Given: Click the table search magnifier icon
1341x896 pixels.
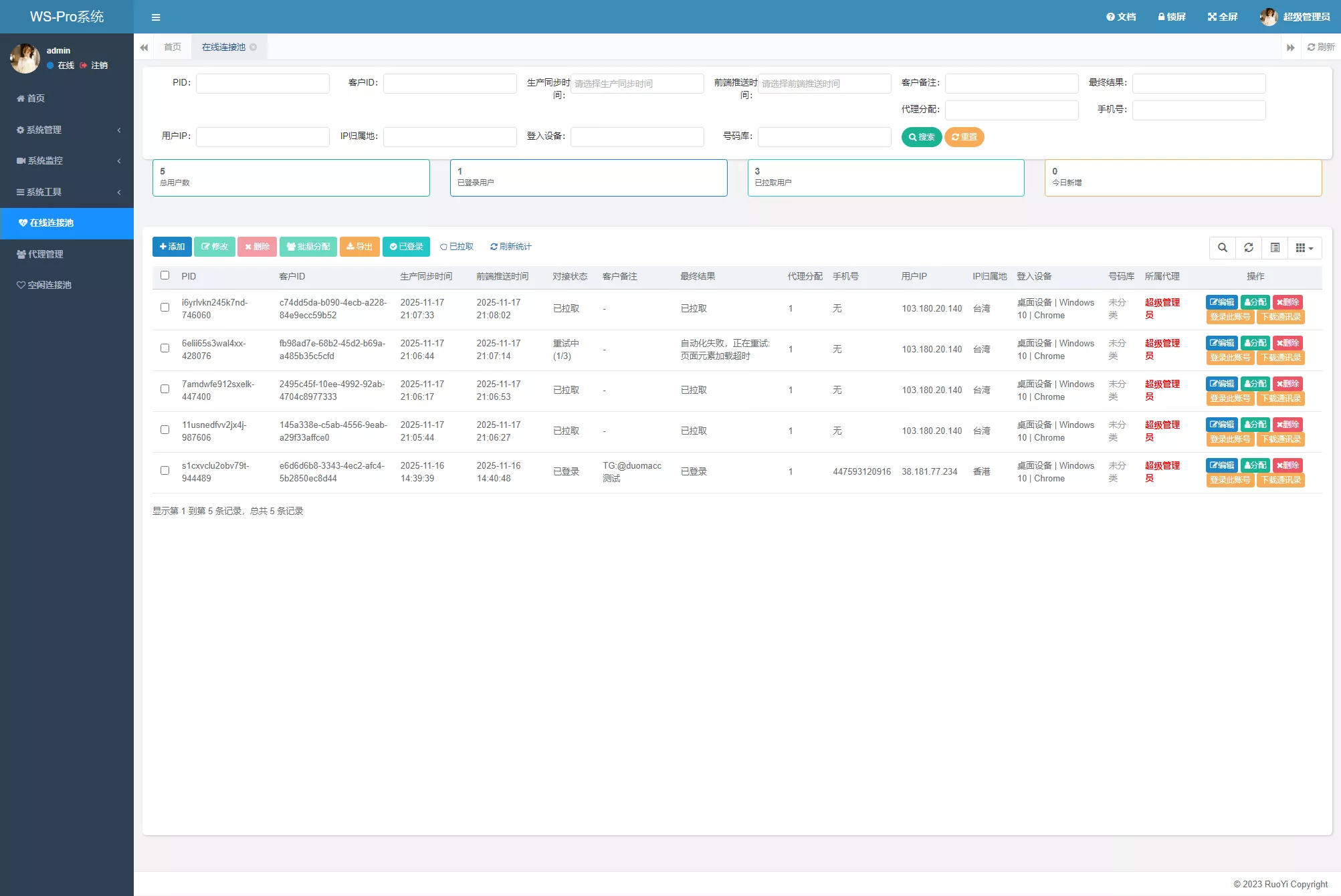Looking at the screenshot, I should 1222,248.
